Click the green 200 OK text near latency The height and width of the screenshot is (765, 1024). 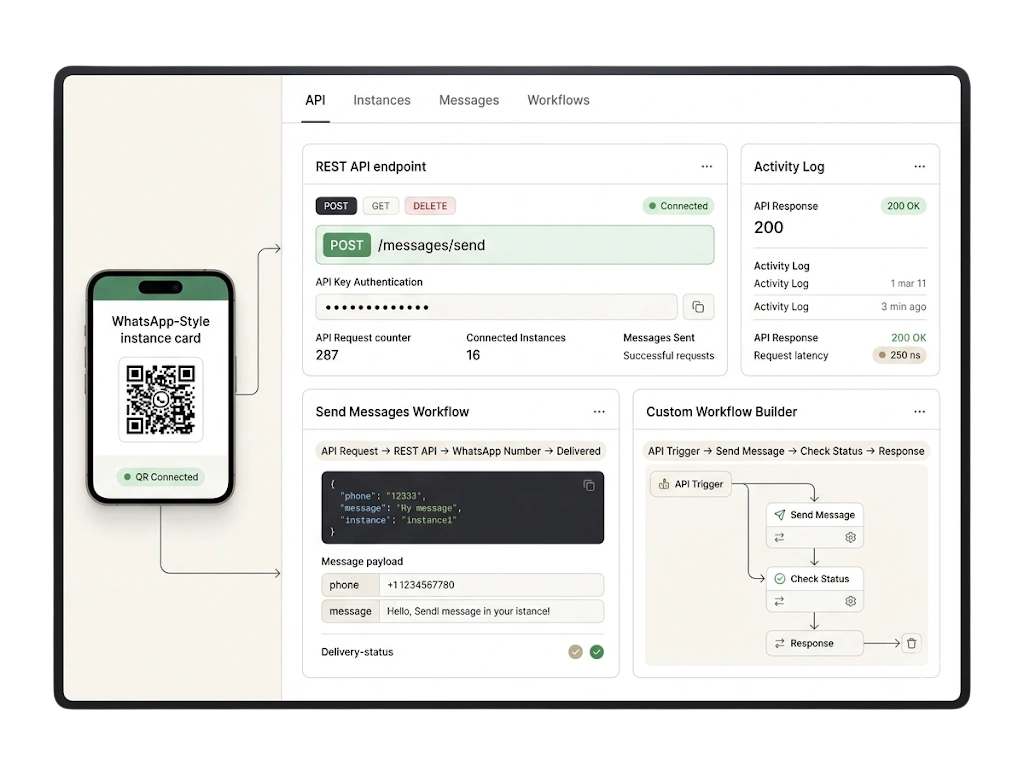(908, 338)
